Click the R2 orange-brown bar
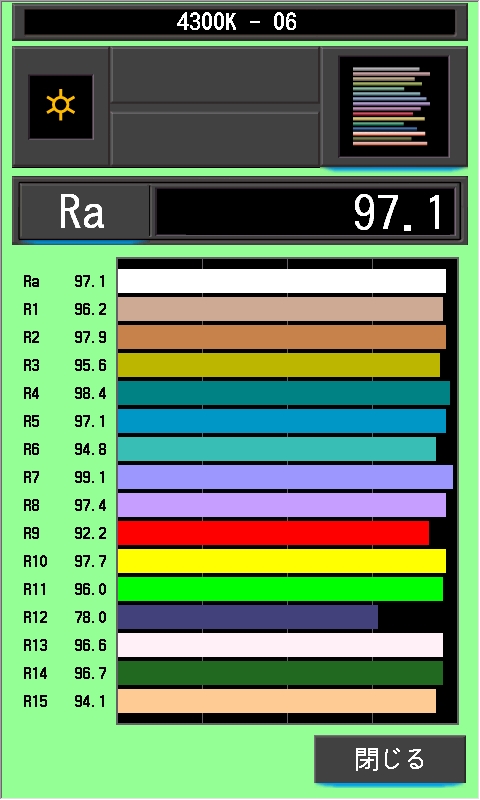 pyautogui.click(x=282, y=337)
